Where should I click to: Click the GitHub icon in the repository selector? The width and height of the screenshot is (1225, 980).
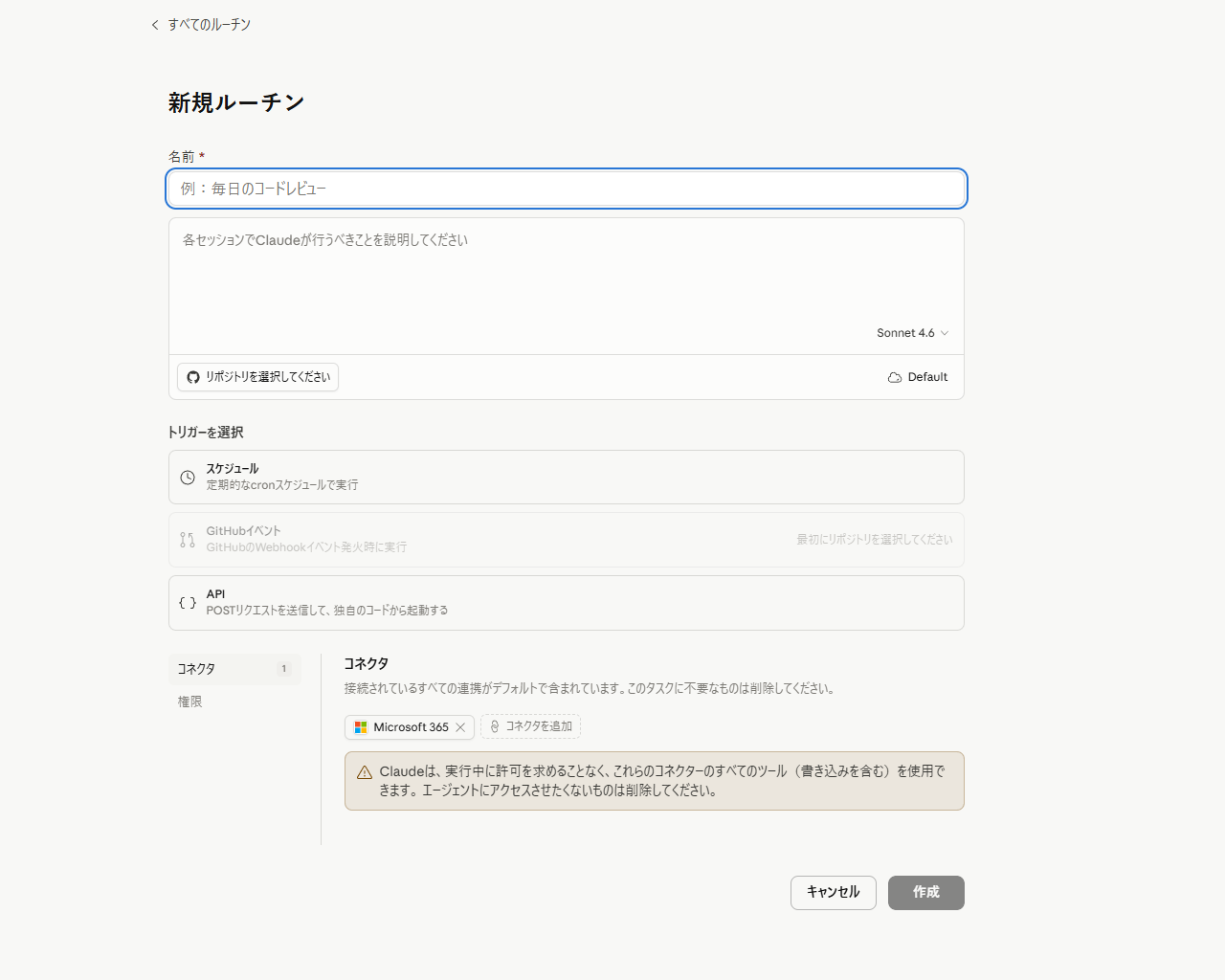[x=192, y=377]
